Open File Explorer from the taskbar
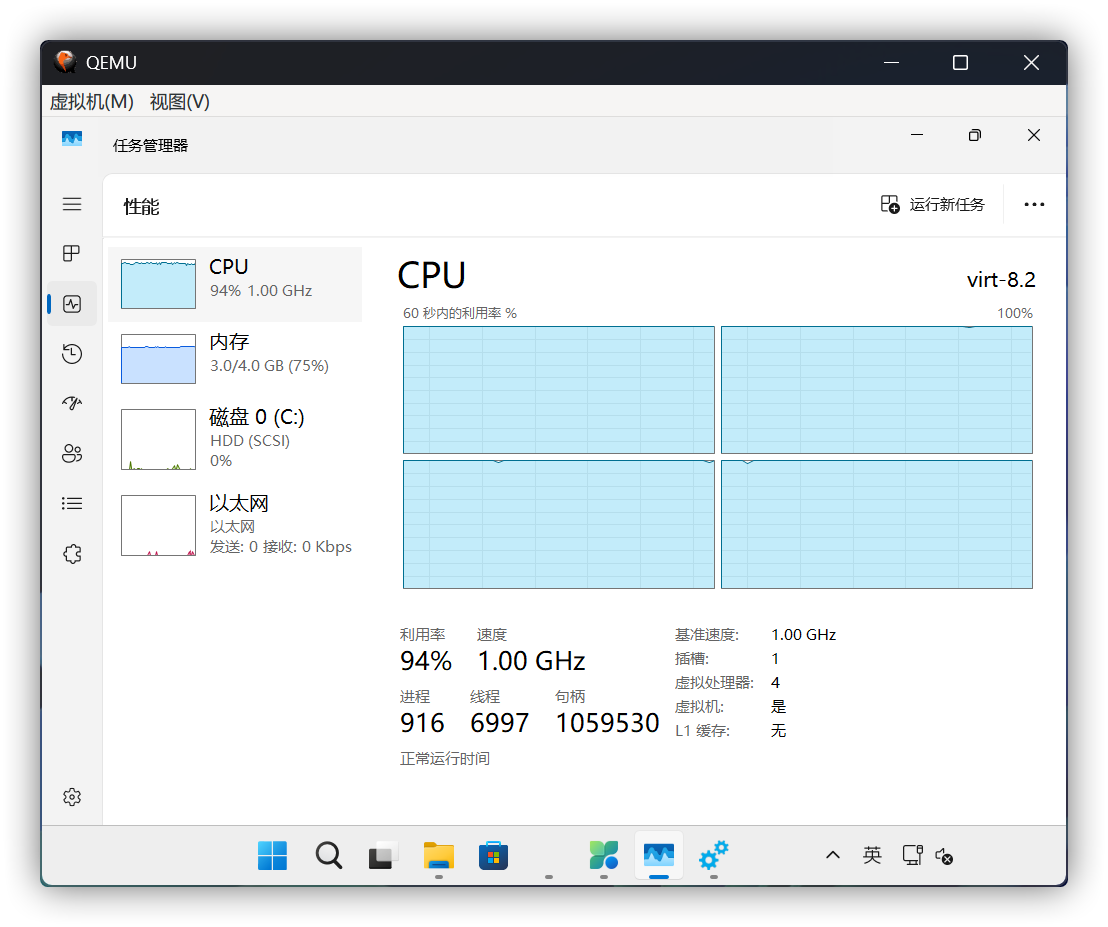 click(438, 855)
